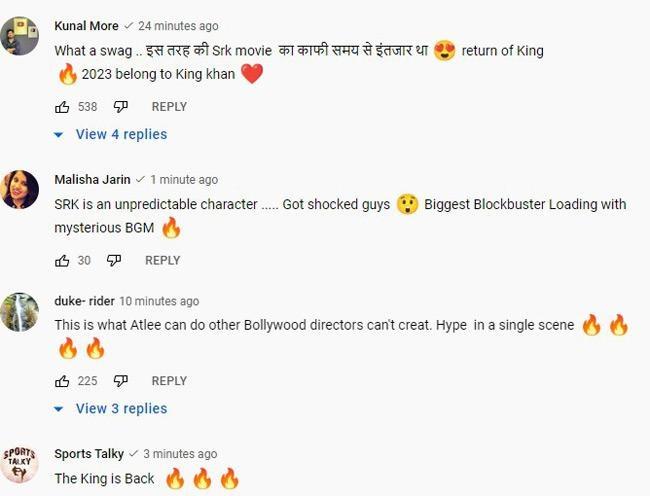Reply to Kunal More's comment

pos(169,106)
